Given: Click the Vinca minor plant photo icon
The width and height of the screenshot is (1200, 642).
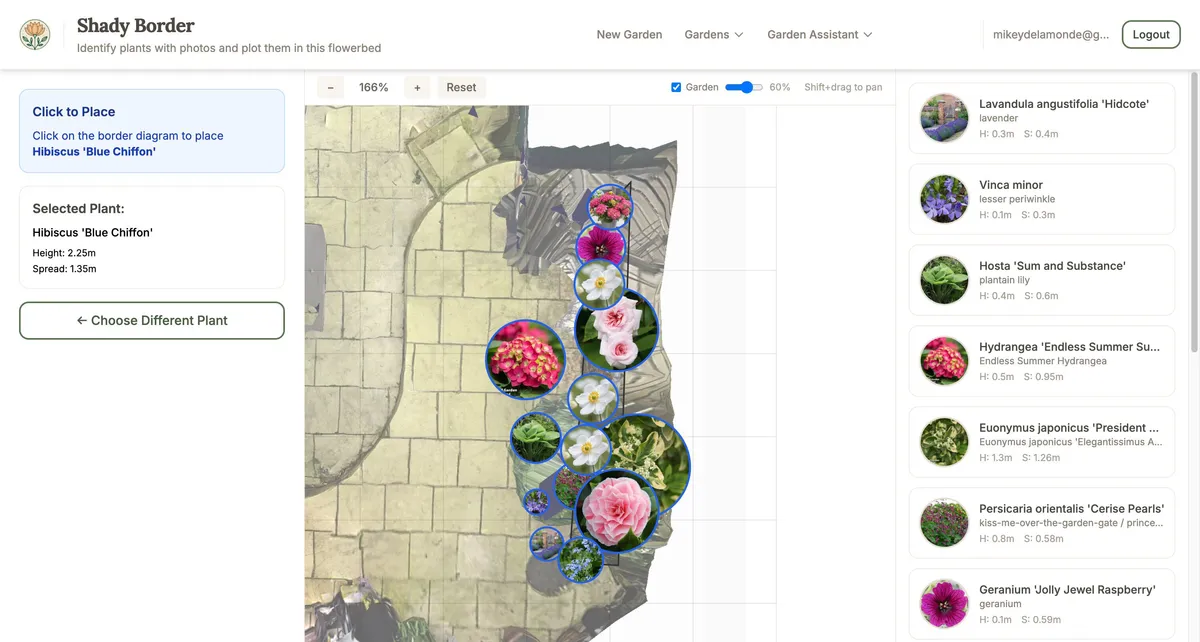Looking at the screenshot, I should 943,198.
